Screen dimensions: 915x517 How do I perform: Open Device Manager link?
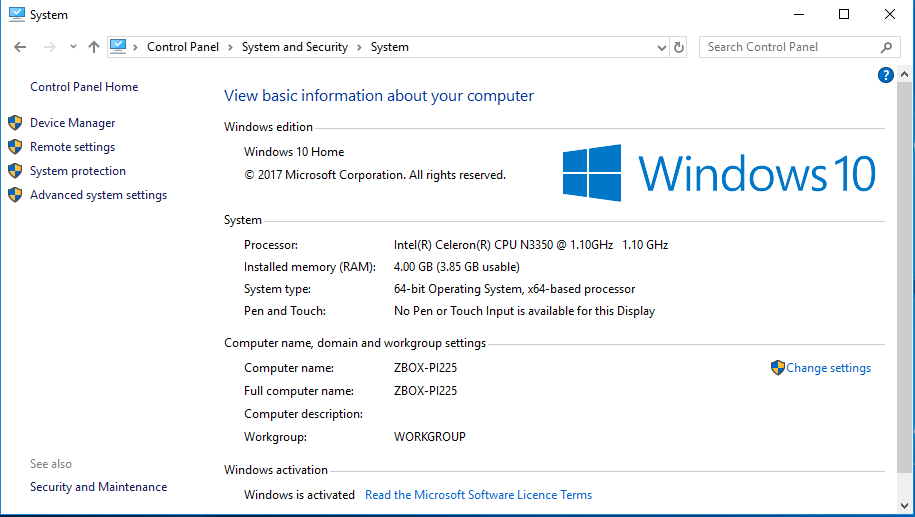coord(72,123)
